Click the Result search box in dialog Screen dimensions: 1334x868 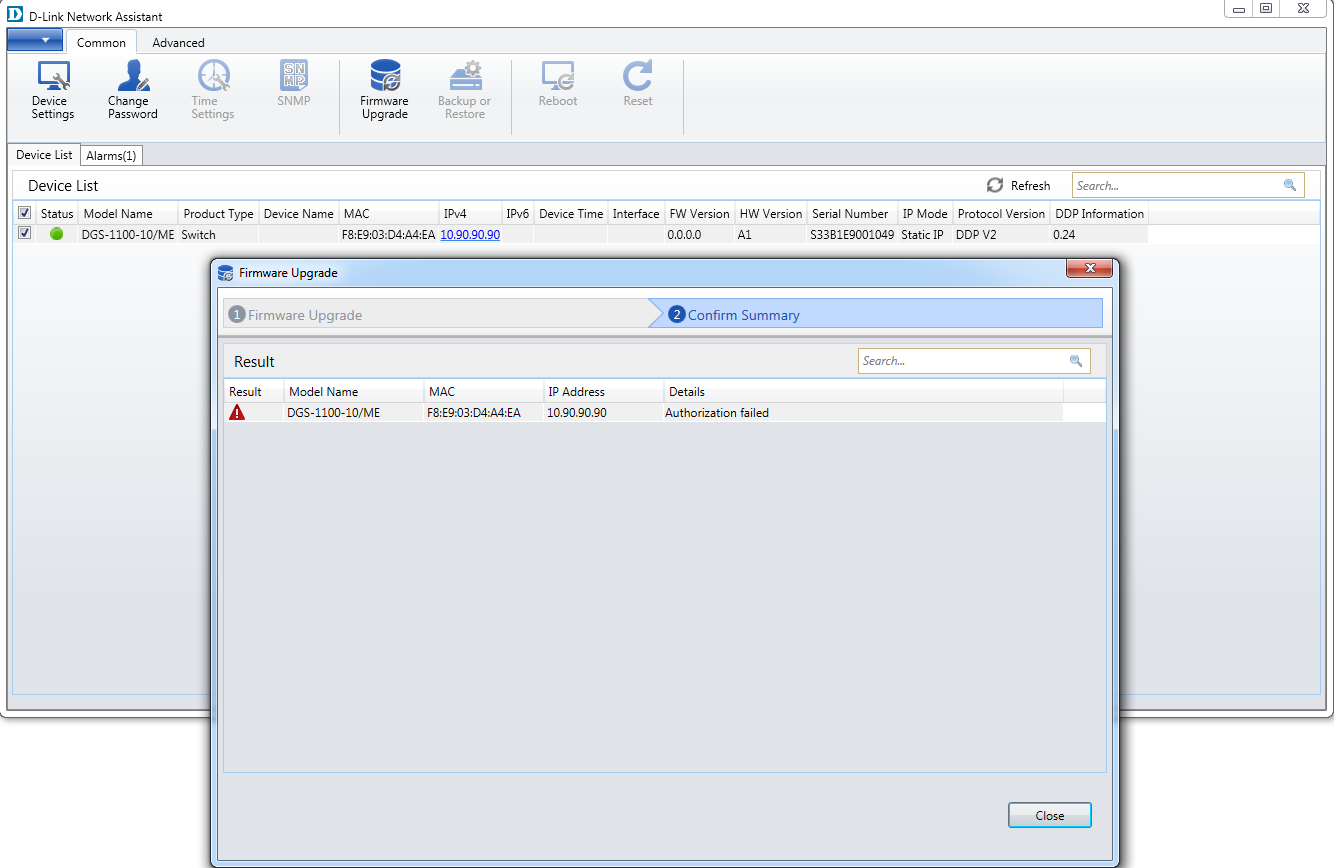point(961,361)
